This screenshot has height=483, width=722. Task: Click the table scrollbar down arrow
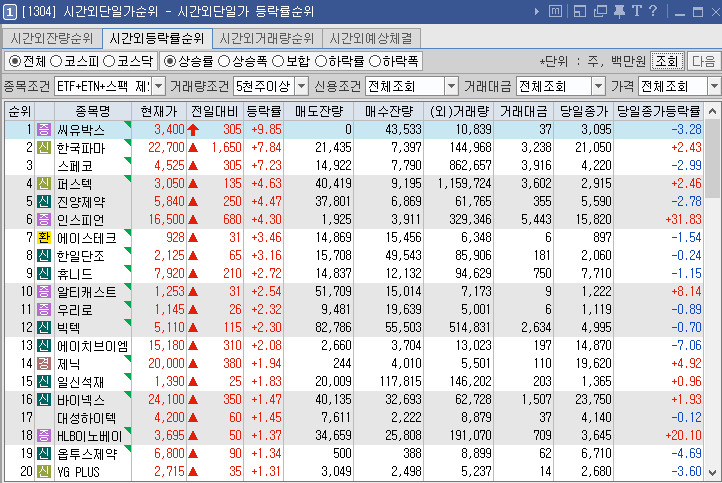712,472
